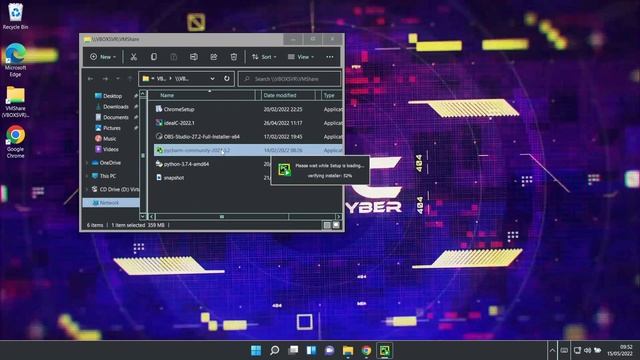Click PyCharm installer icon on taskbar

tap(384, 350)
